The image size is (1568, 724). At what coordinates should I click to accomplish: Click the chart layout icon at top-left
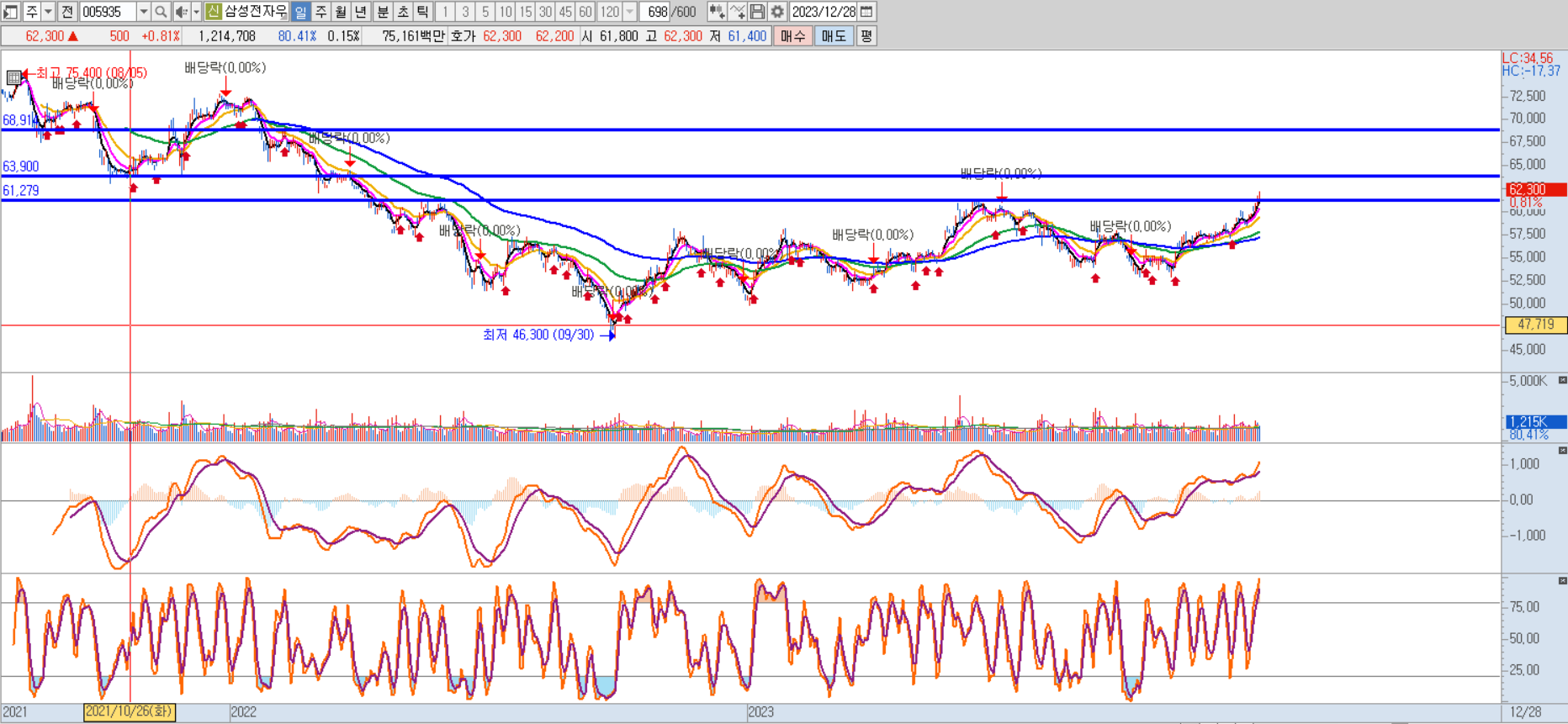(x=11, y=12)
